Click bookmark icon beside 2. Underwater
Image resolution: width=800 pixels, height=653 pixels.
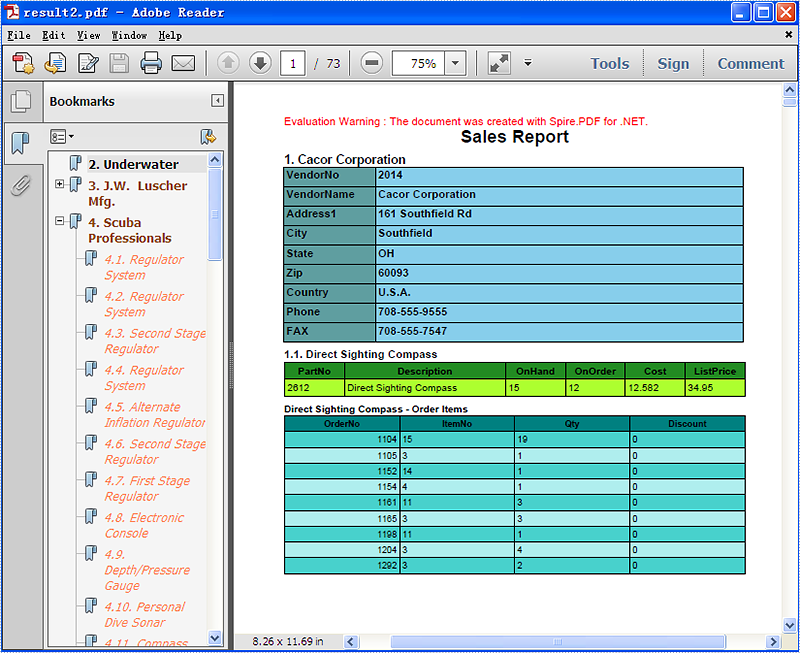click(76, 163)
